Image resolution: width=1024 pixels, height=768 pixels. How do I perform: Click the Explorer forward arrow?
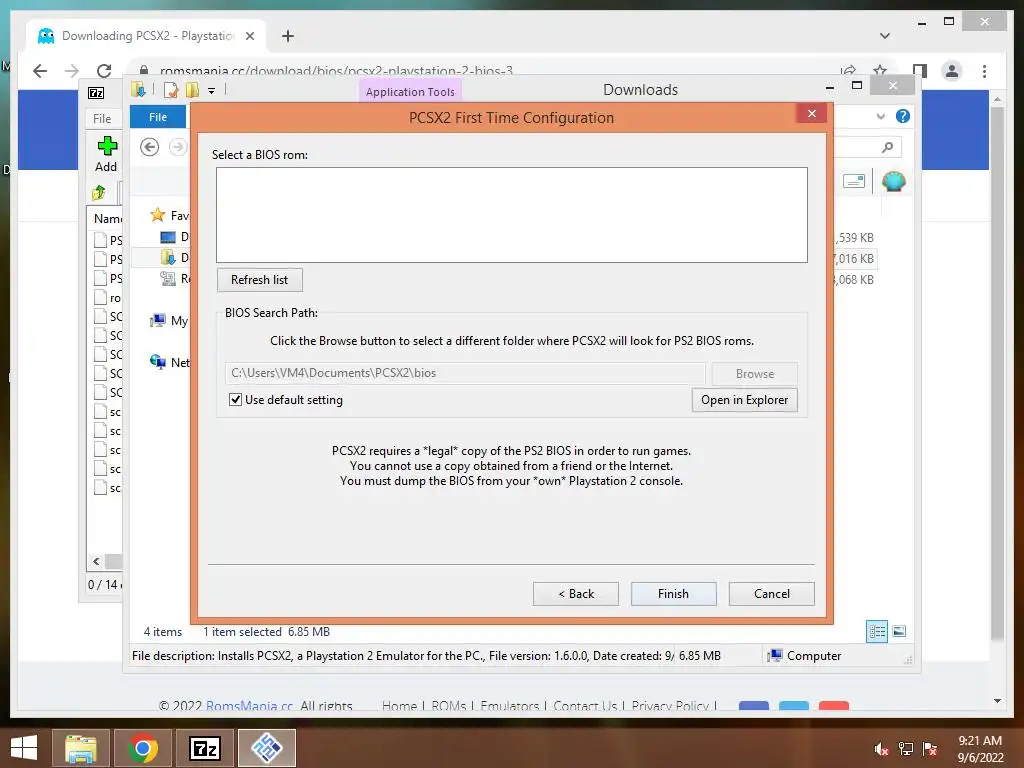click(177, 147)
